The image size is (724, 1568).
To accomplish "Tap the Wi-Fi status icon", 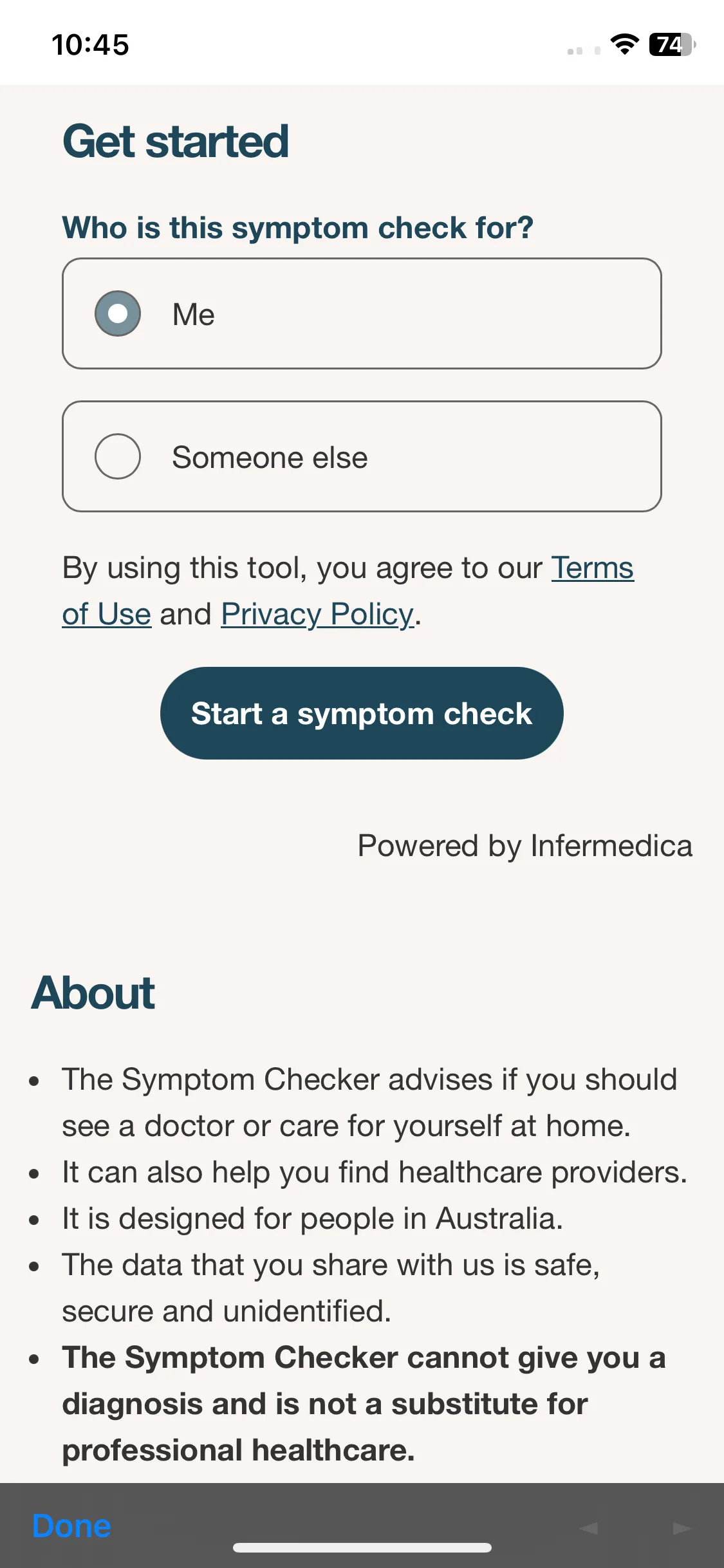I will (624, 44).
